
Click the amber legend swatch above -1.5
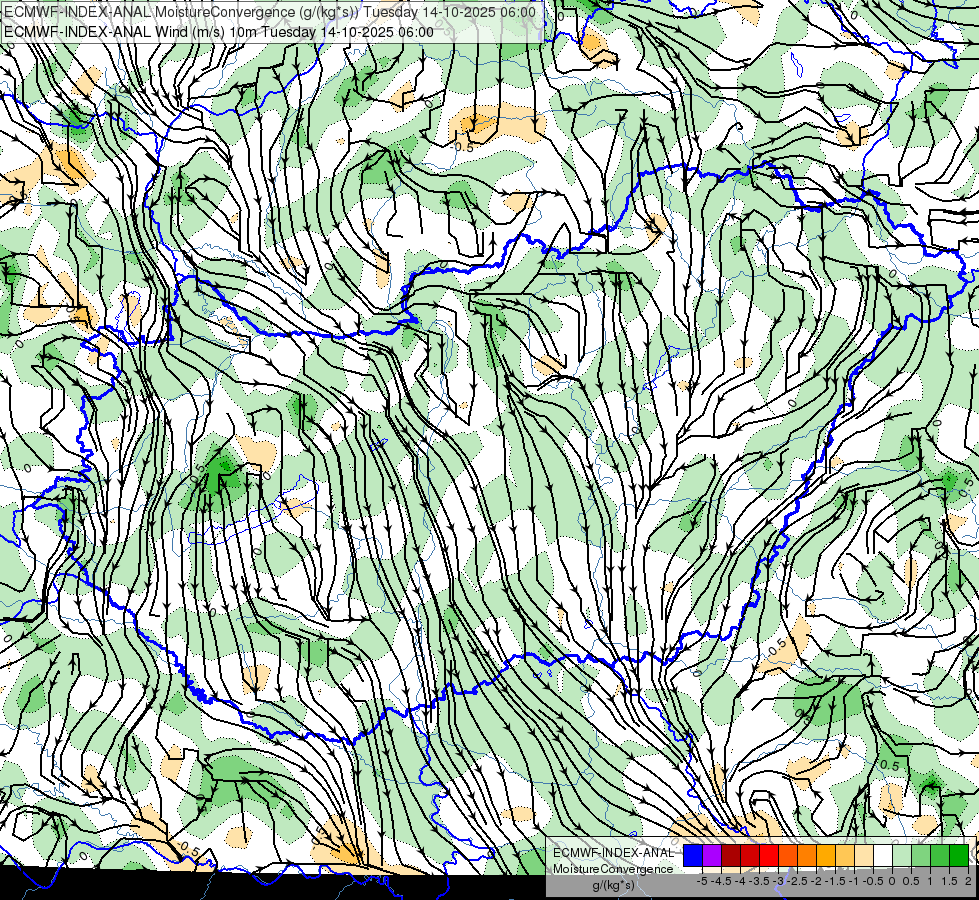click(826, 856)
